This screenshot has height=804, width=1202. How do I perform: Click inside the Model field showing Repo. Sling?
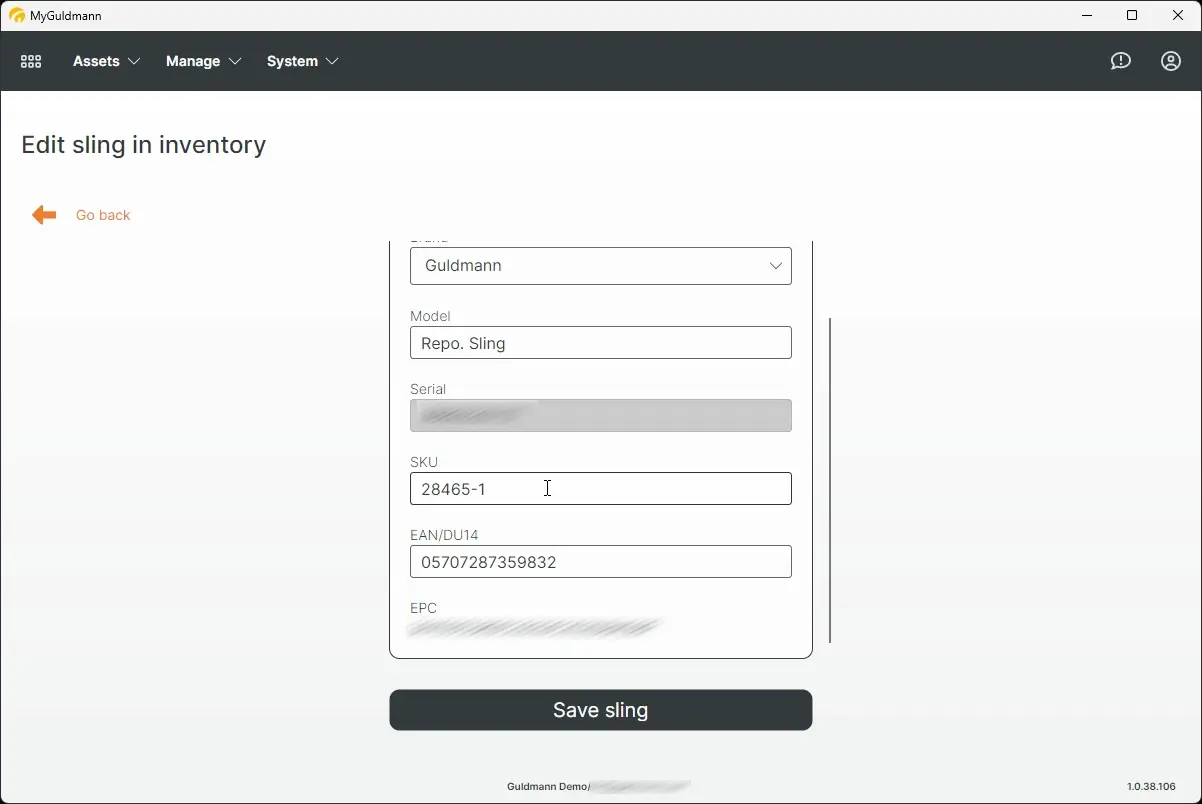(x=600, y=343)
